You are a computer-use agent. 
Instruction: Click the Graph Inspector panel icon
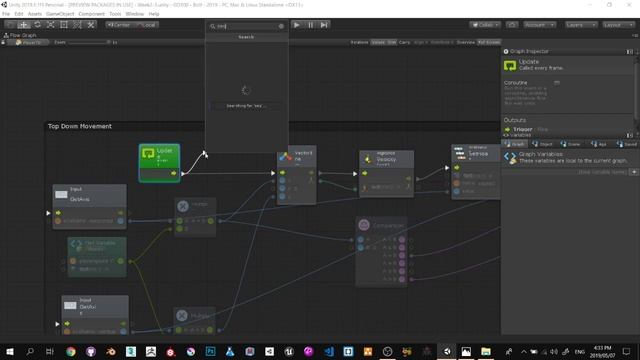click(506, 51)
